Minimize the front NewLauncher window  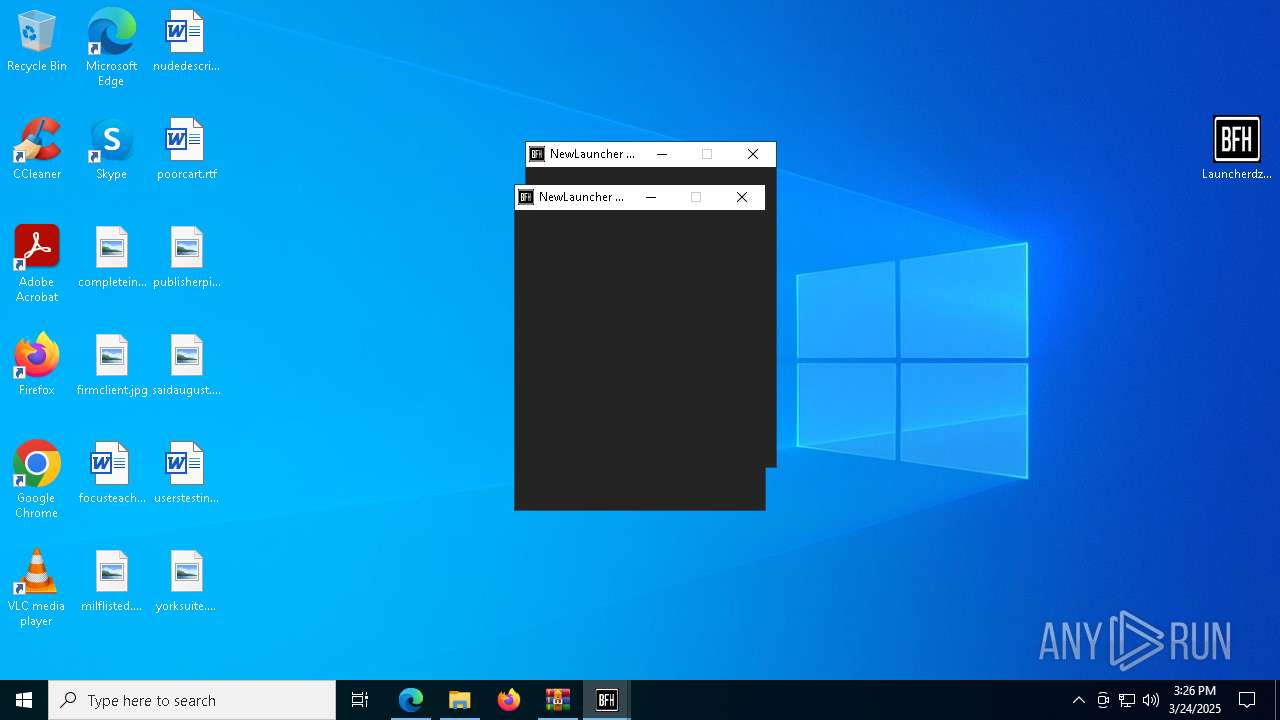[x=651, y=197]
